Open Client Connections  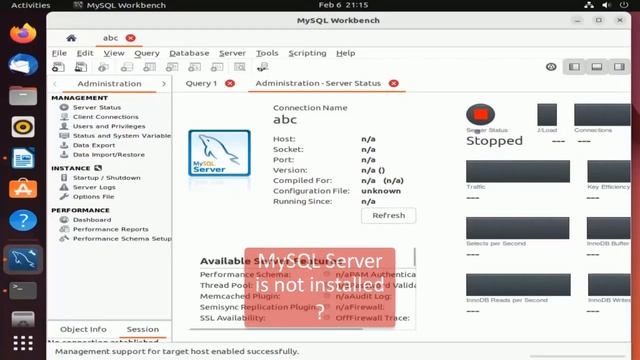(x=105, y=117)
